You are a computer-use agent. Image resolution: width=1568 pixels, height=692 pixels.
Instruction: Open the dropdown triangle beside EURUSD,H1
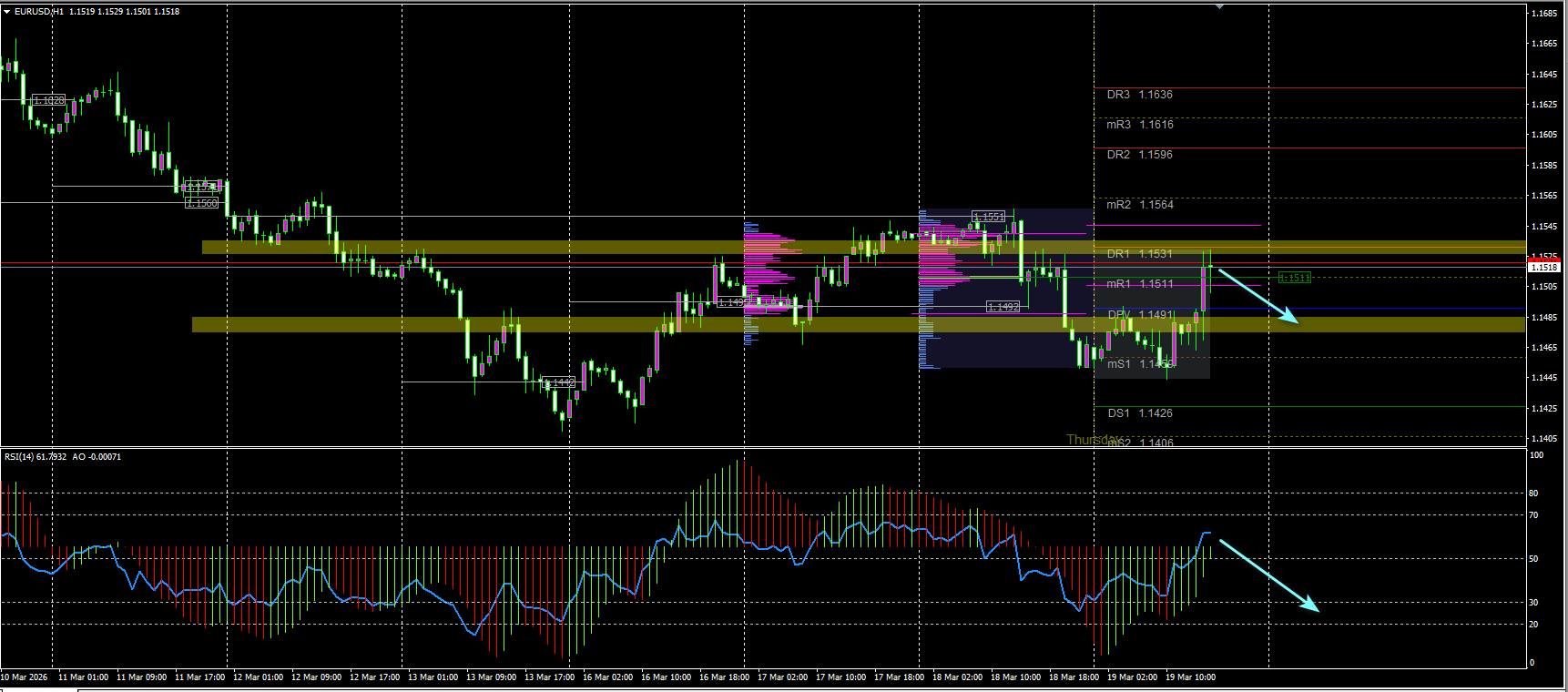[x=7, y=12]
